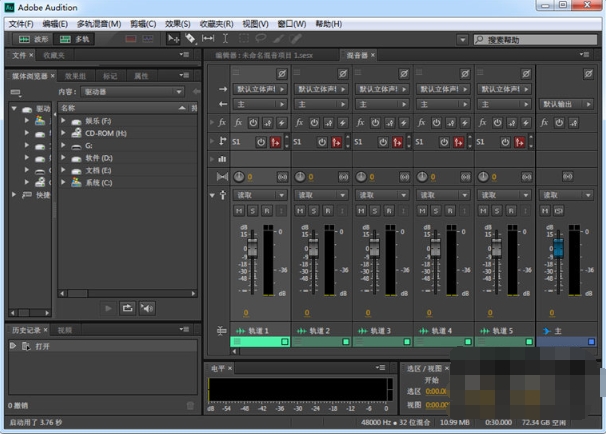Open the 效果(S) menu
The height and width of the screenshot is (434, 606).
pos(177,24)
